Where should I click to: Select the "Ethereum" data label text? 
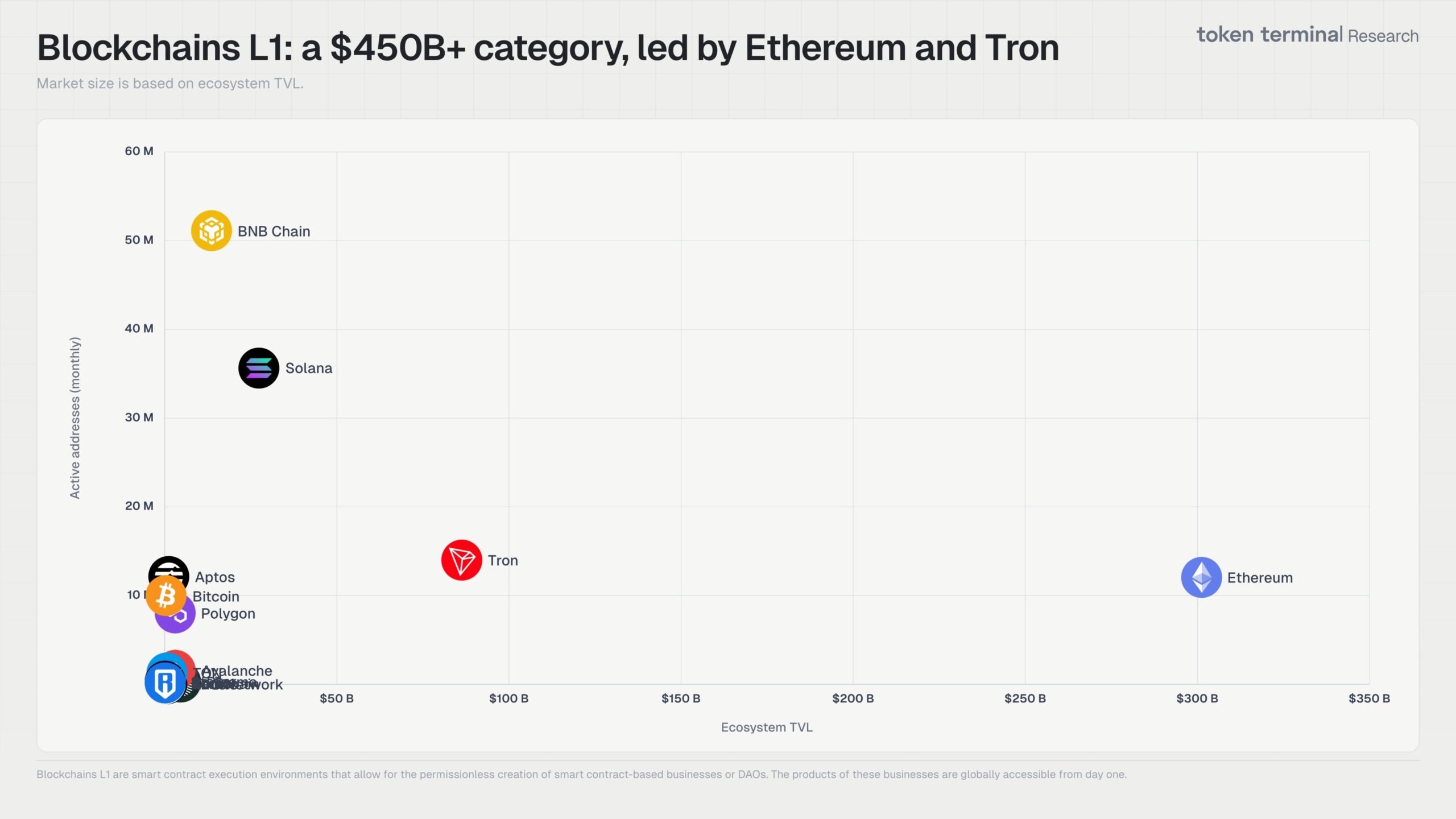1260,578
